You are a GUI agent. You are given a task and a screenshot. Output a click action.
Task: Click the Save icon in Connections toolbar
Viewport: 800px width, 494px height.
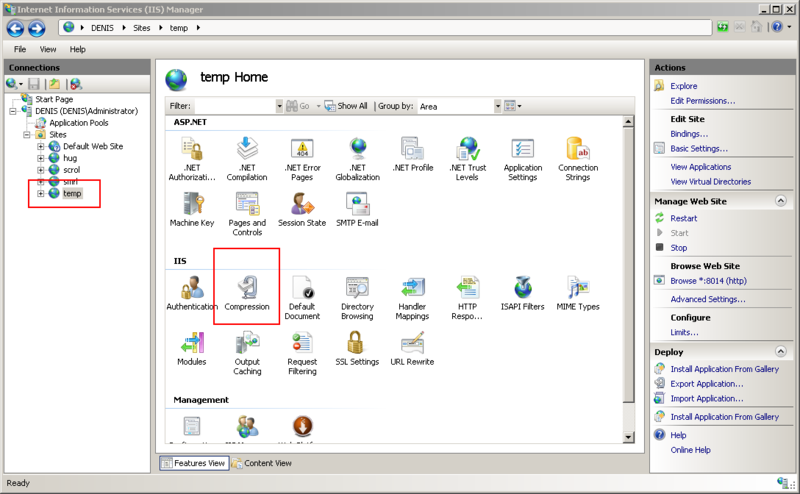34,84
